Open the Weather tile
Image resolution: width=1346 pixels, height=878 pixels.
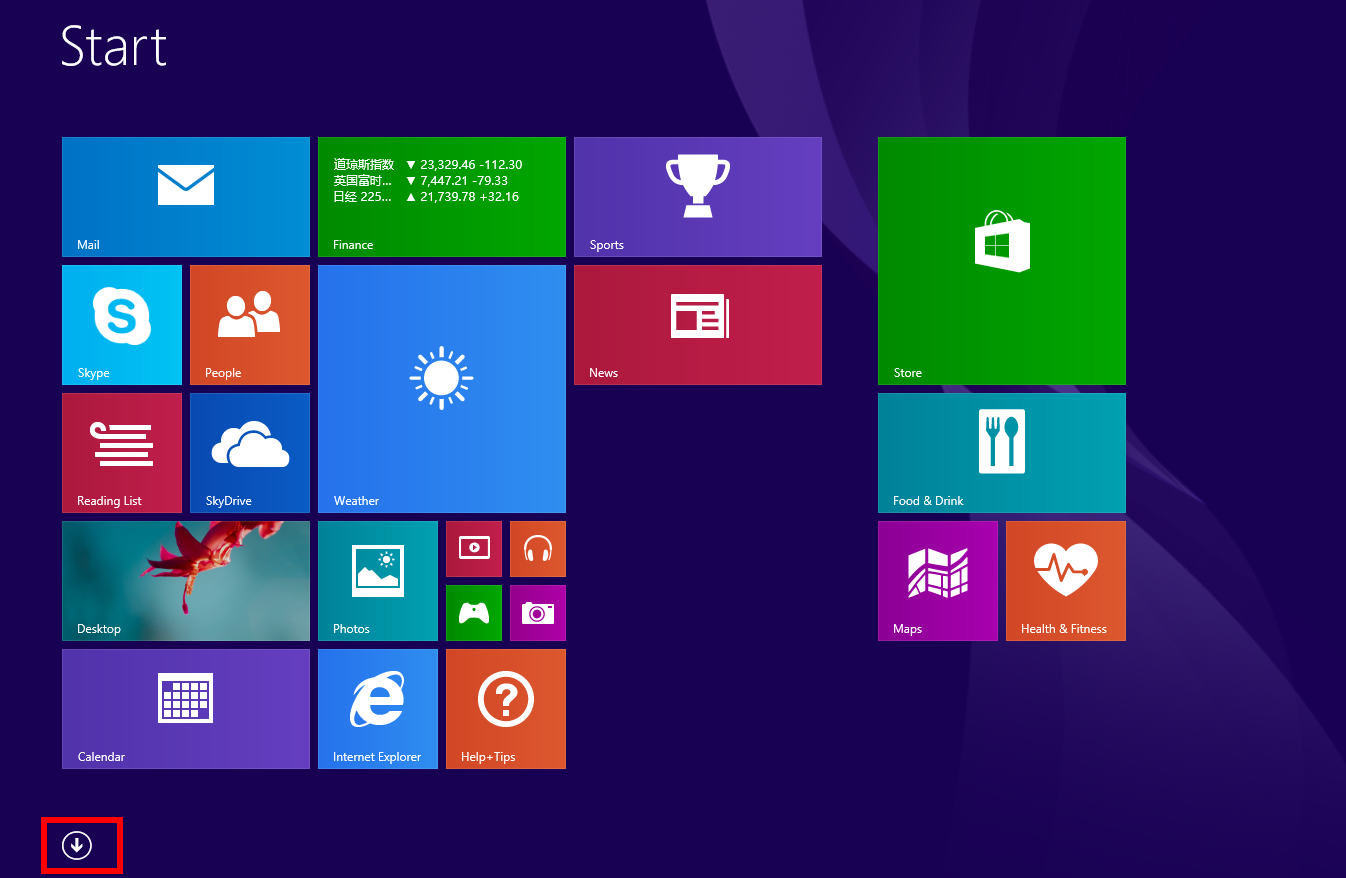pyautogui.click(x=442, y=389)
